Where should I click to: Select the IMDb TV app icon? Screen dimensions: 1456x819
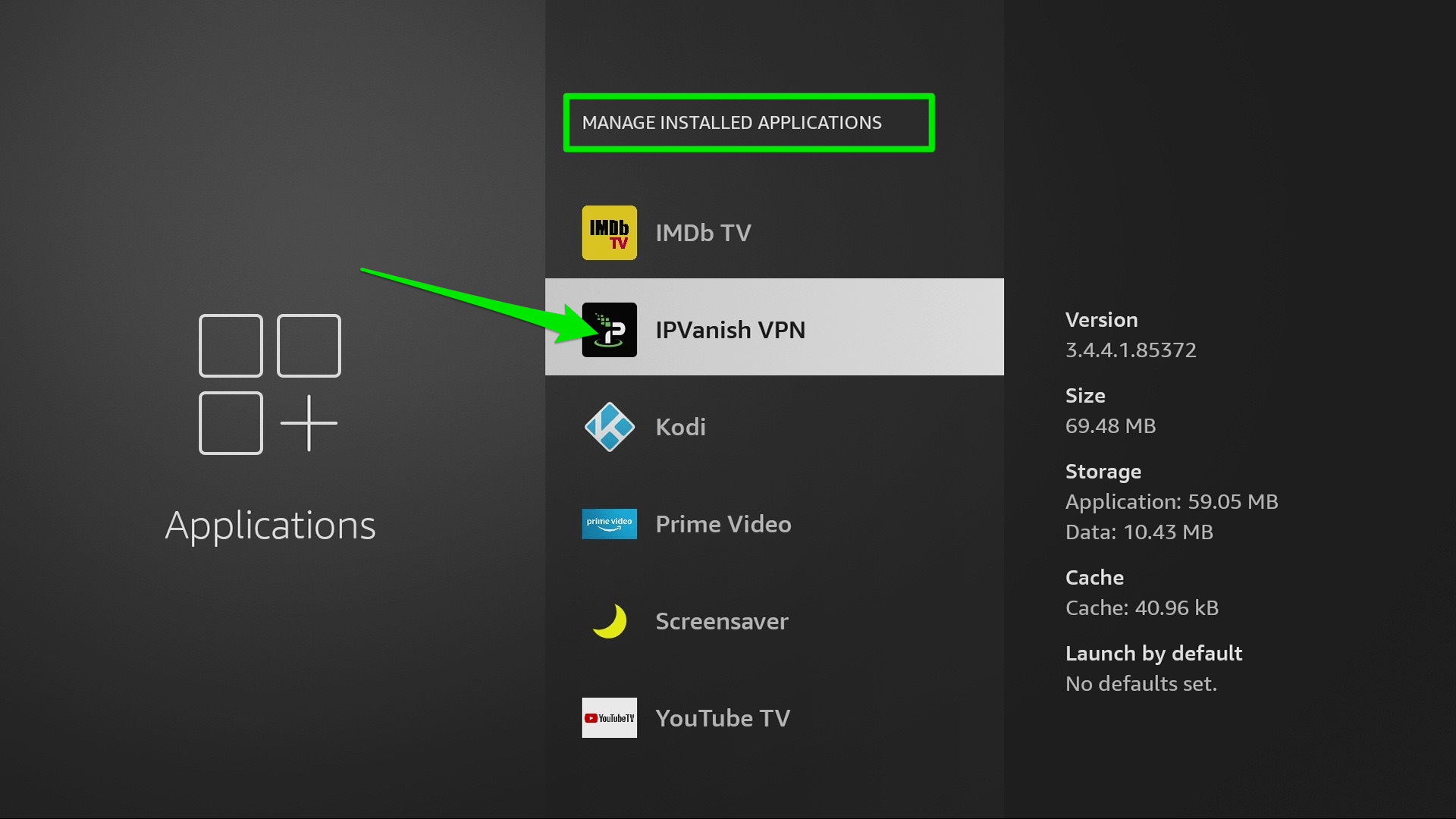(x=609, y=233)
